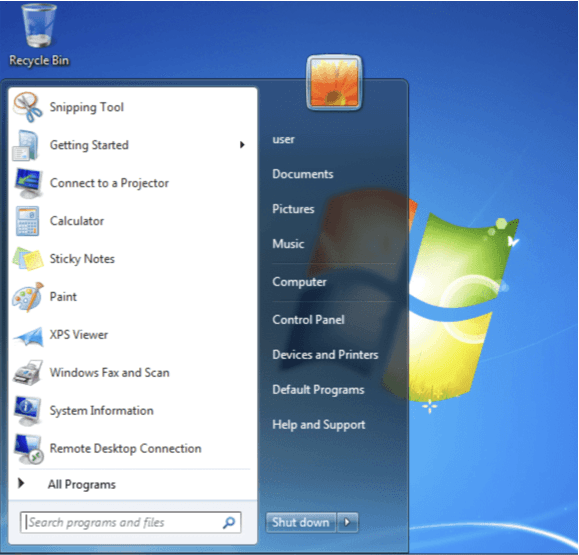Screen dimensions: 579x555
Task: Open Remote Desktop Connection entry
Action: click(126, 449)
